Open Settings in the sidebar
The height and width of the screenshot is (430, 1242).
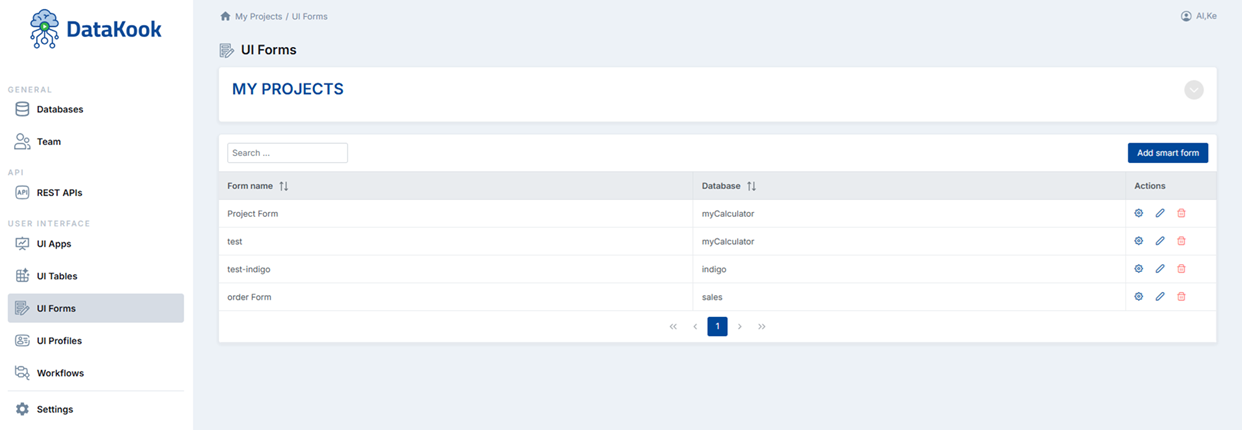coord(96,409)
